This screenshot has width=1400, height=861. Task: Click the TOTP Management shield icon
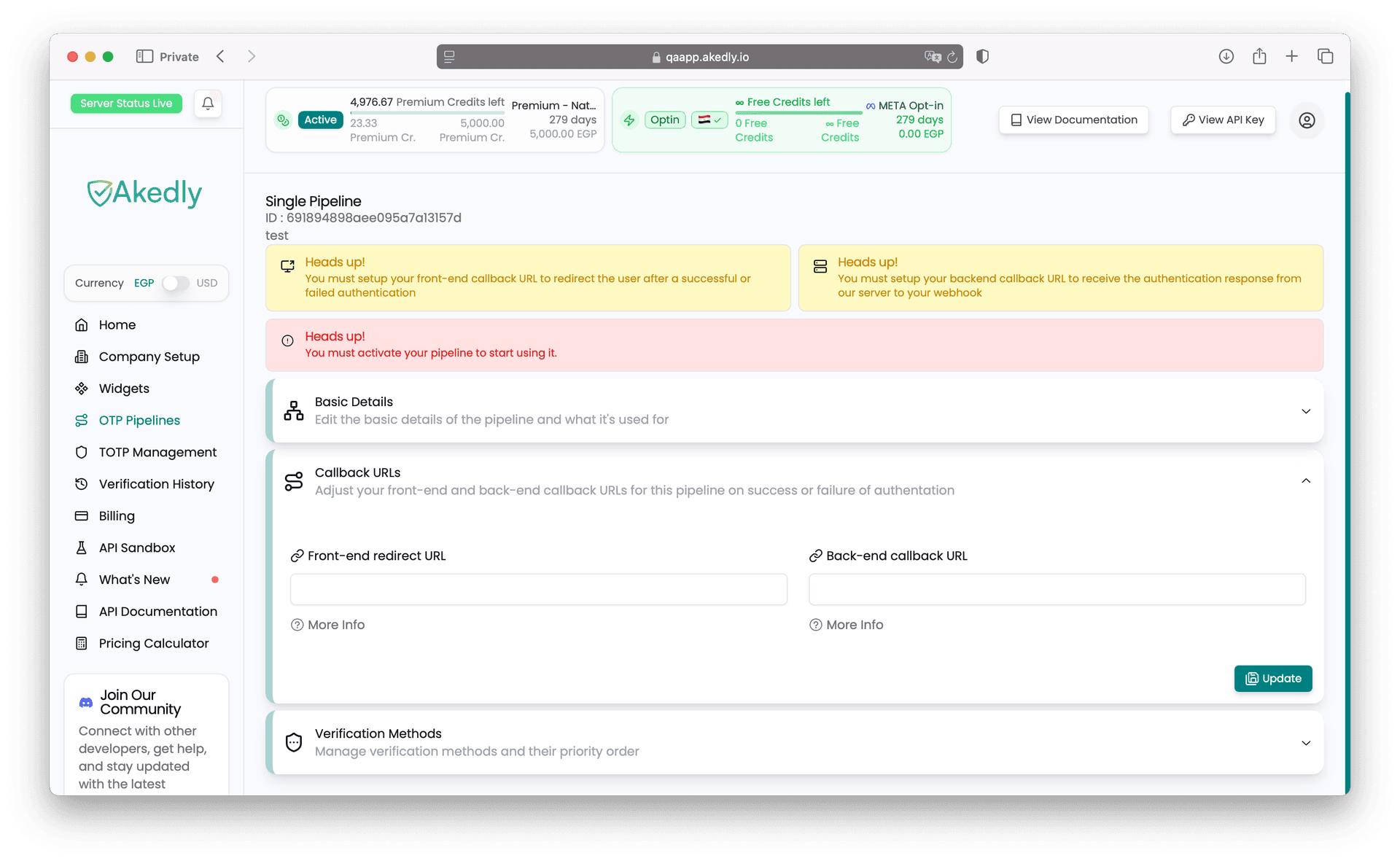coord(82,452)
